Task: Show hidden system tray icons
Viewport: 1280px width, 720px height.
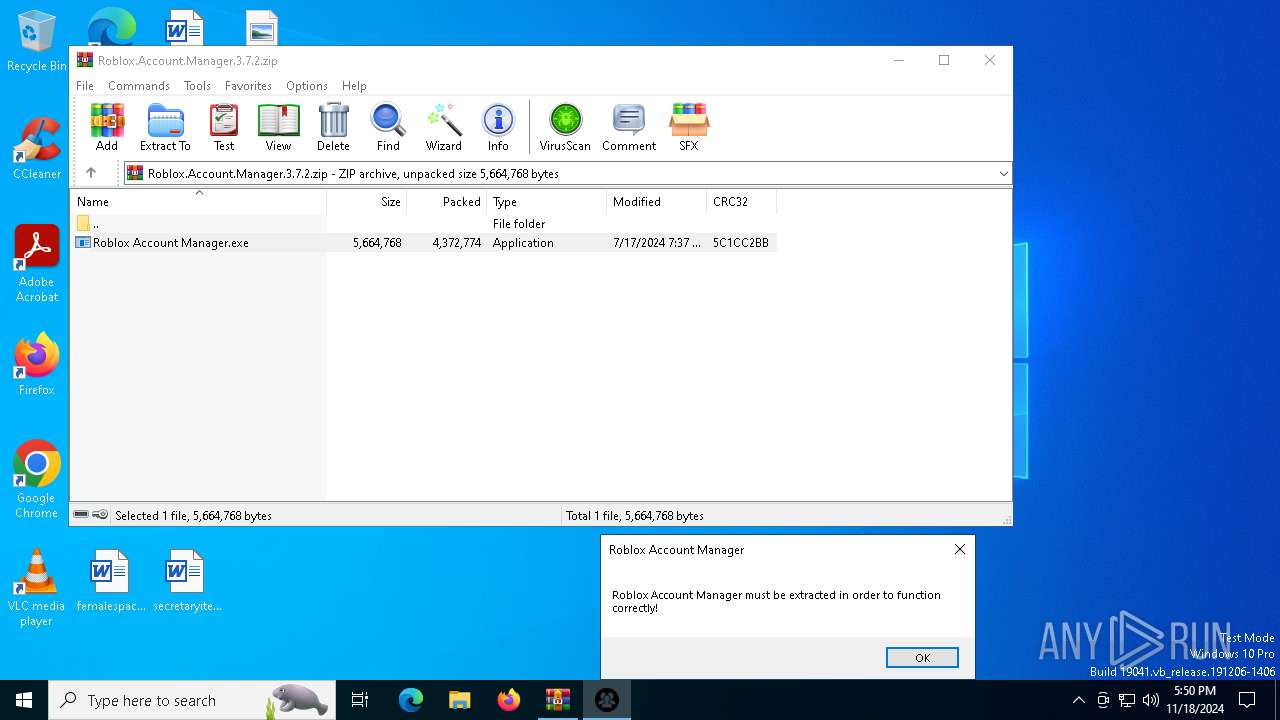Action: 1078,700
